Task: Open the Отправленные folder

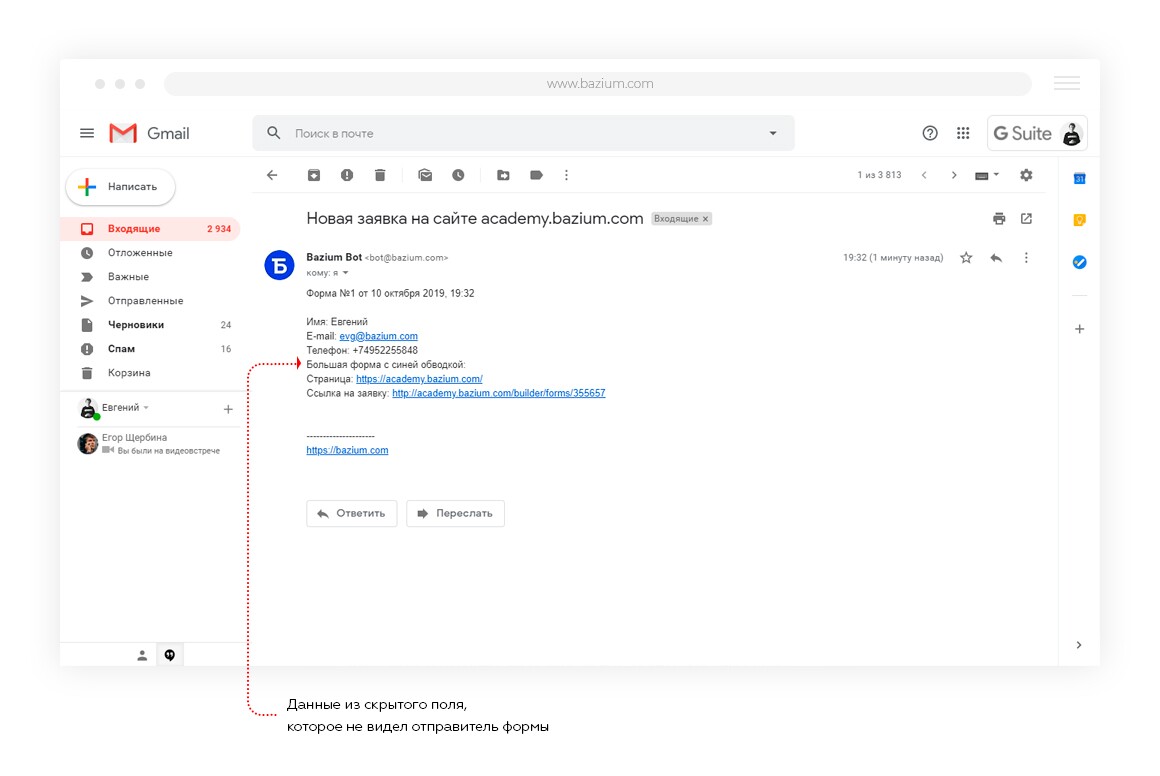Action: pos(150,301)
